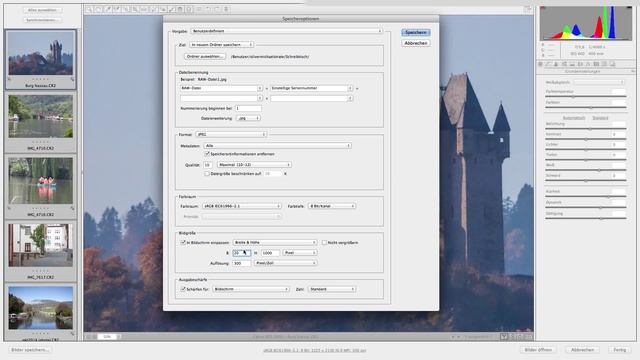
Task: Open the Vorgabe preset dropdown
Action: tap(287, 31)
